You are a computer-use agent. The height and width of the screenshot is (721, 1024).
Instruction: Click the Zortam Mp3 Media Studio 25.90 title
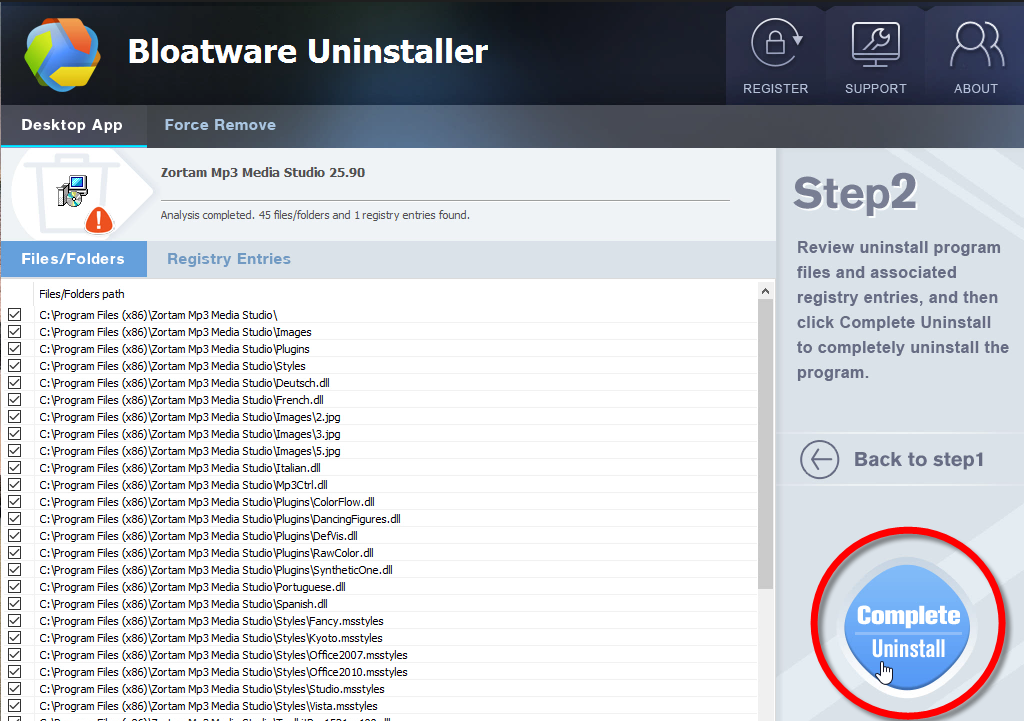pos(263,172)
